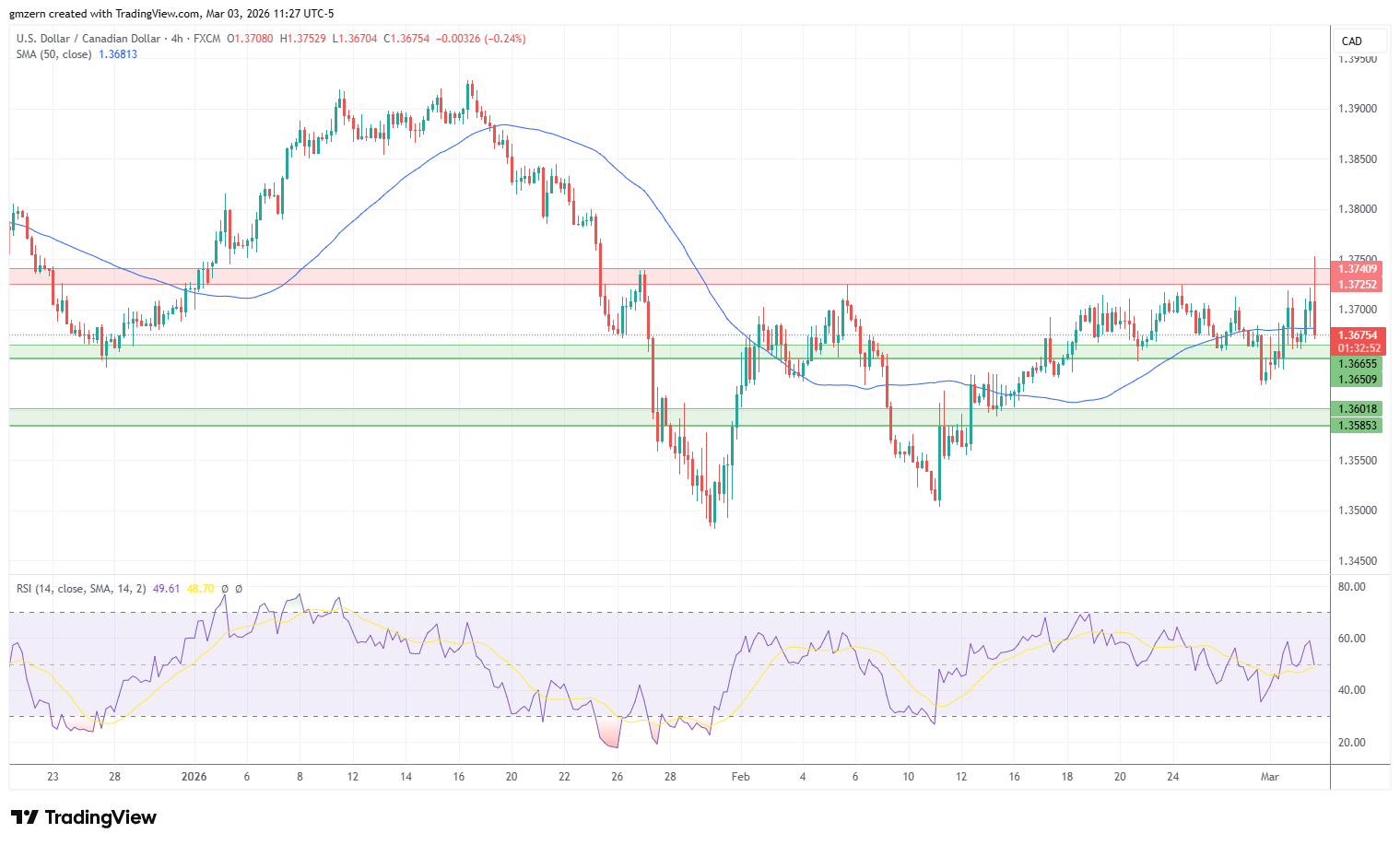Click the low price value L1.36704
The height and width of the screenshot is (845, 1400).
pyautogui.click(x=355, y=39)
